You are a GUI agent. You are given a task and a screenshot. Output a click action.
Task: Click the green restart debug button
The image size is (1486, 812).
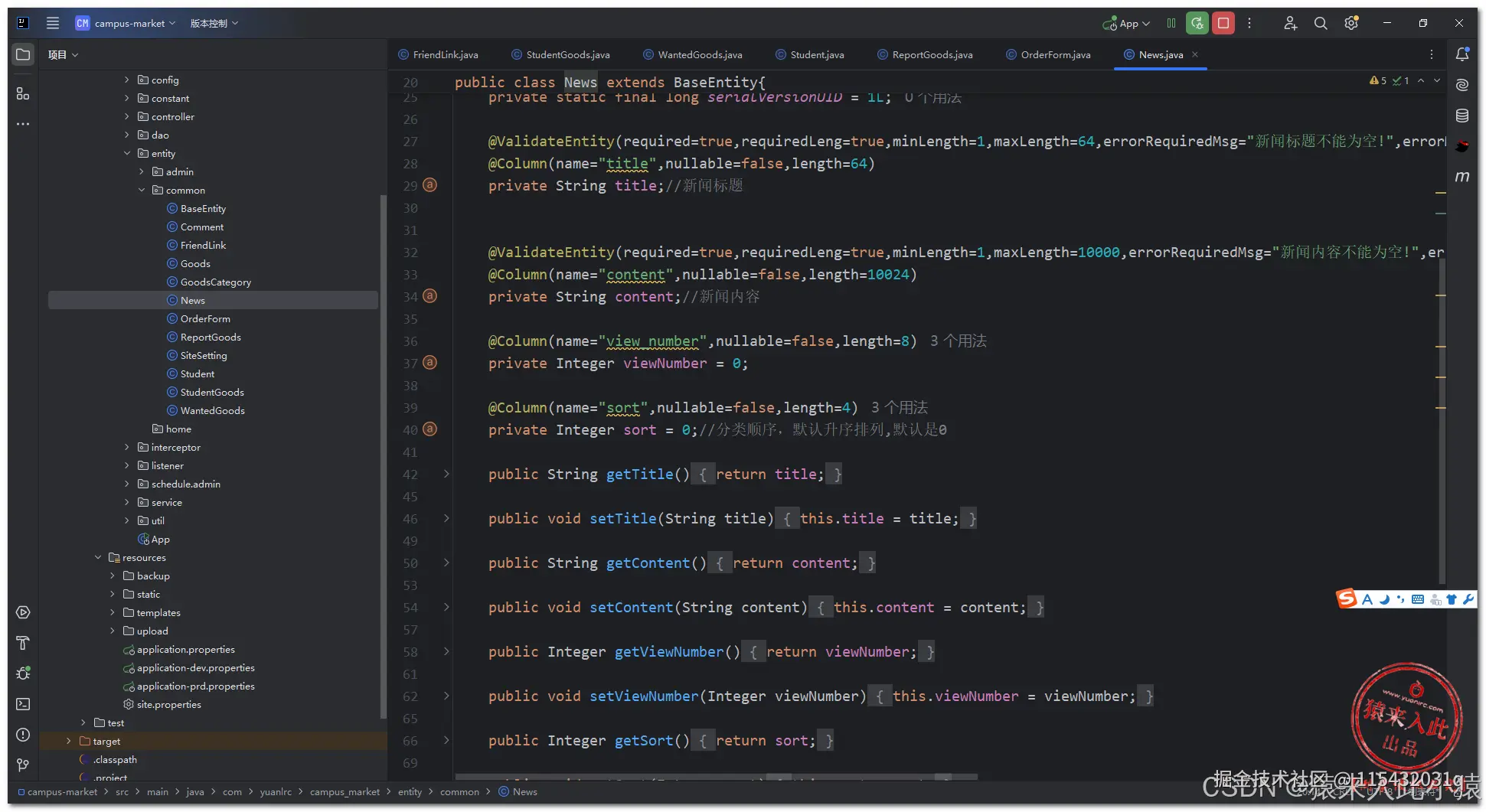click(x=1197, y=23)
